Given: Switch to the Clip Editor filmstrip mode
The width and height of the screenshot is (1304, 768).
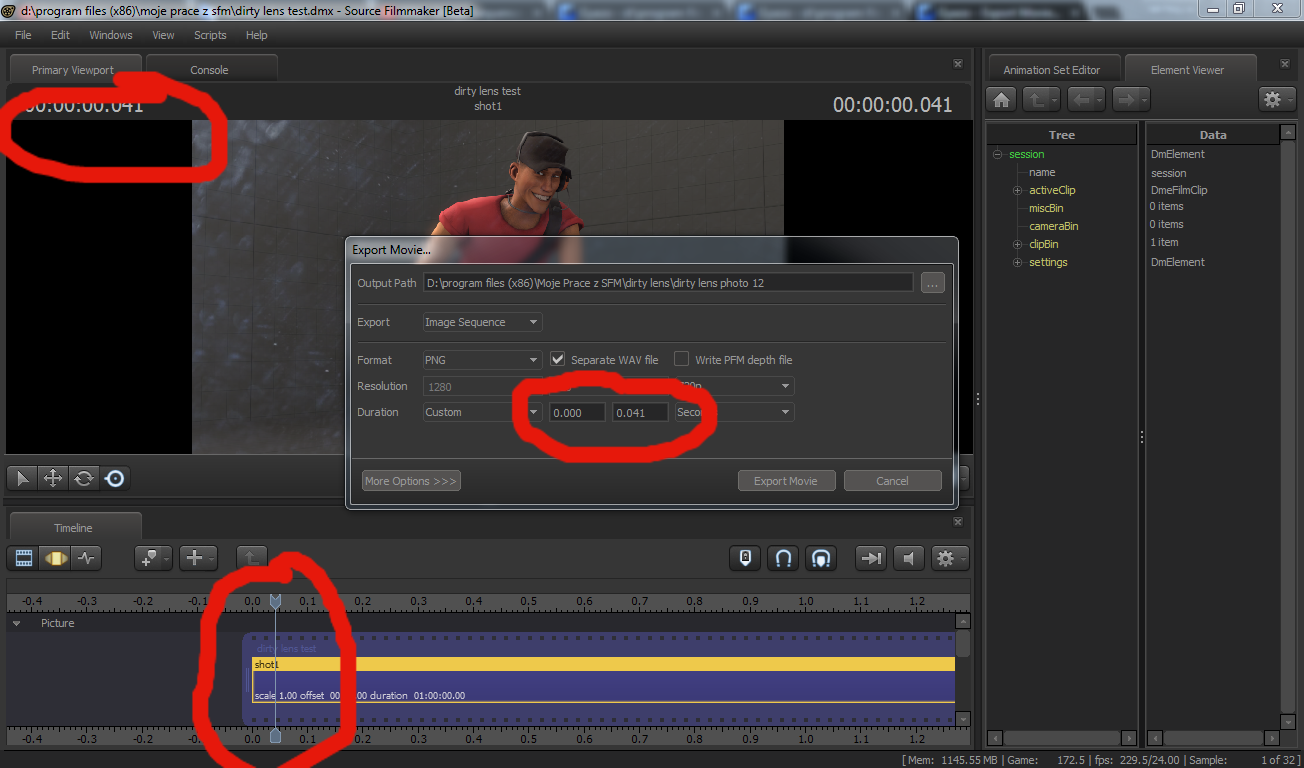Looking at the screenshot, I should [x=24, y=558].
